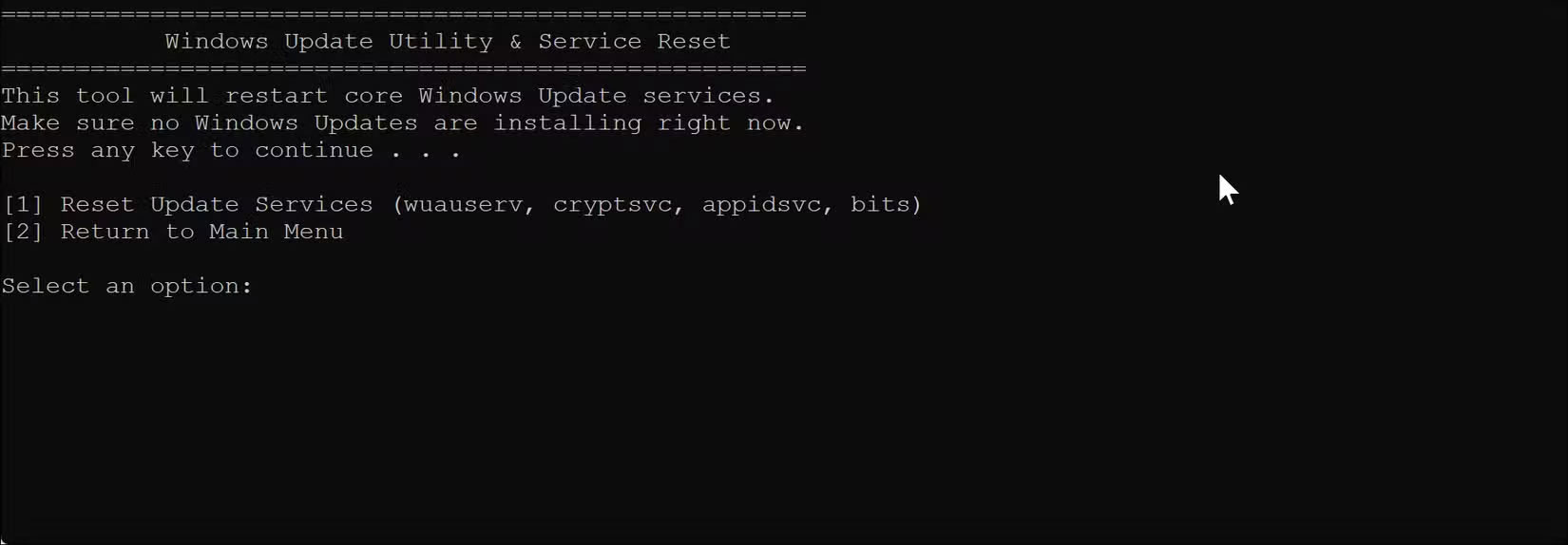
Task: Select the "Reset Update Services" menu text
Action: coord(217,205)
